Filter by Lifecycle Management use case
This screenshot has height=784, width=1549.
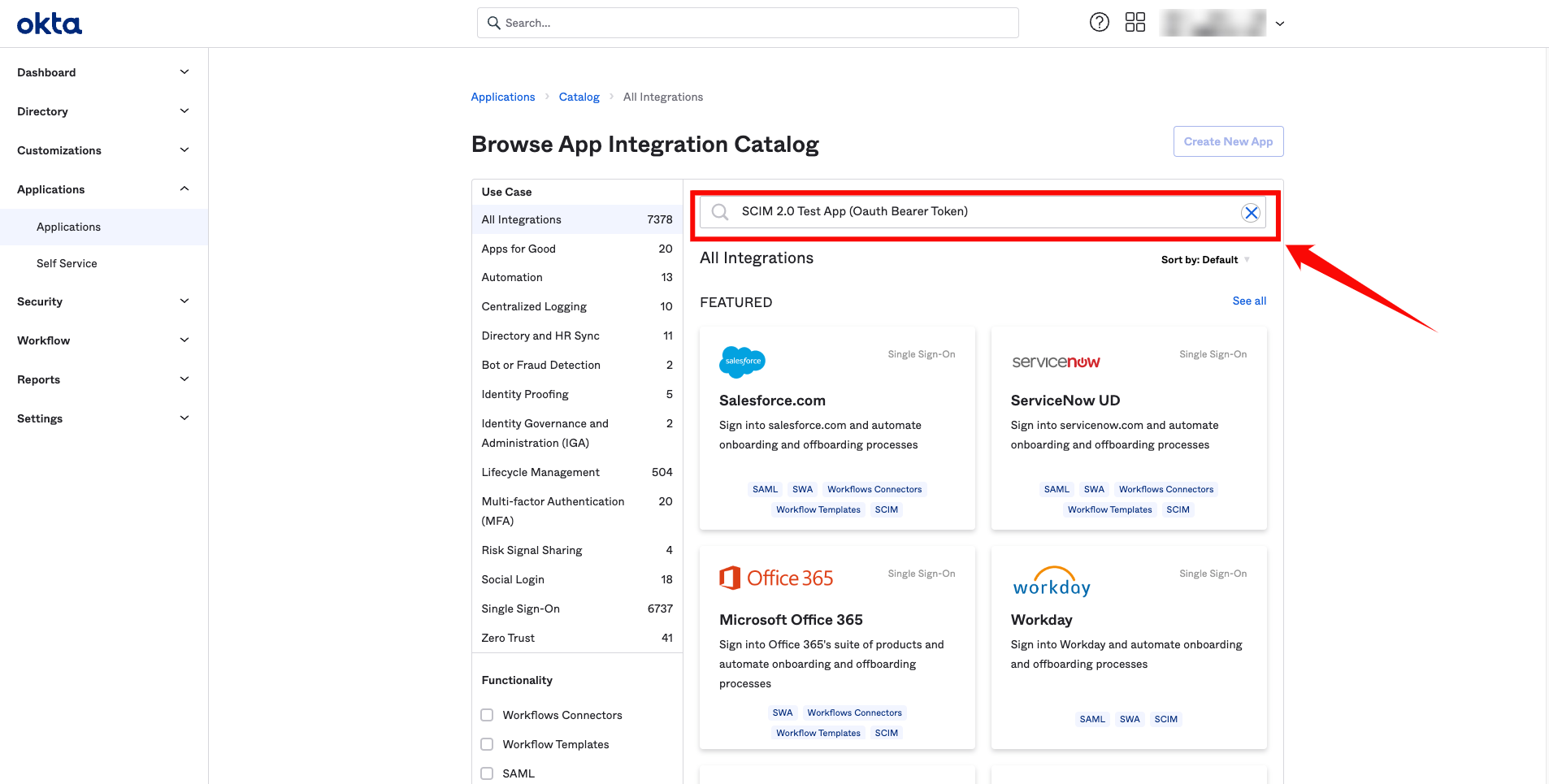577,472
